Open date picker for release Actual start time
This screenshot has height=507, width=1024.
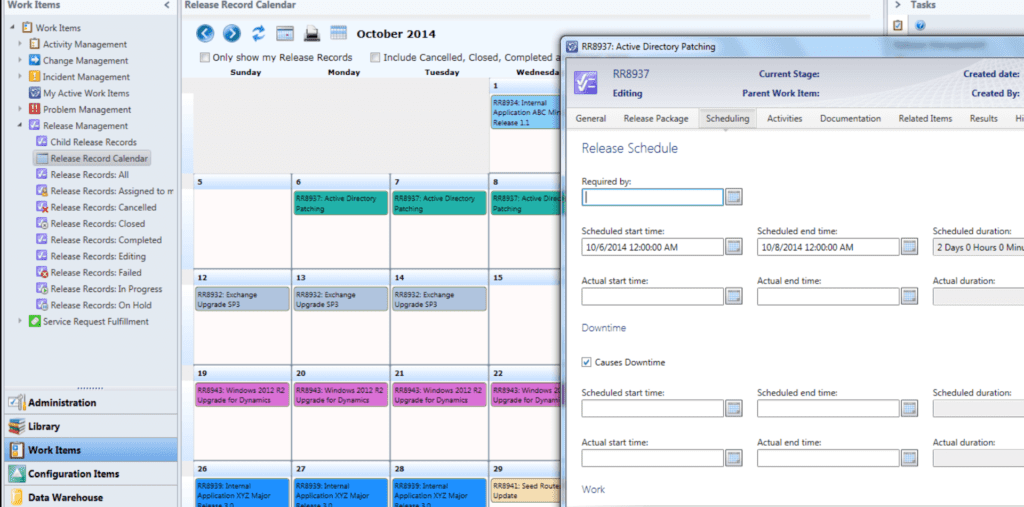pos(734,296)
